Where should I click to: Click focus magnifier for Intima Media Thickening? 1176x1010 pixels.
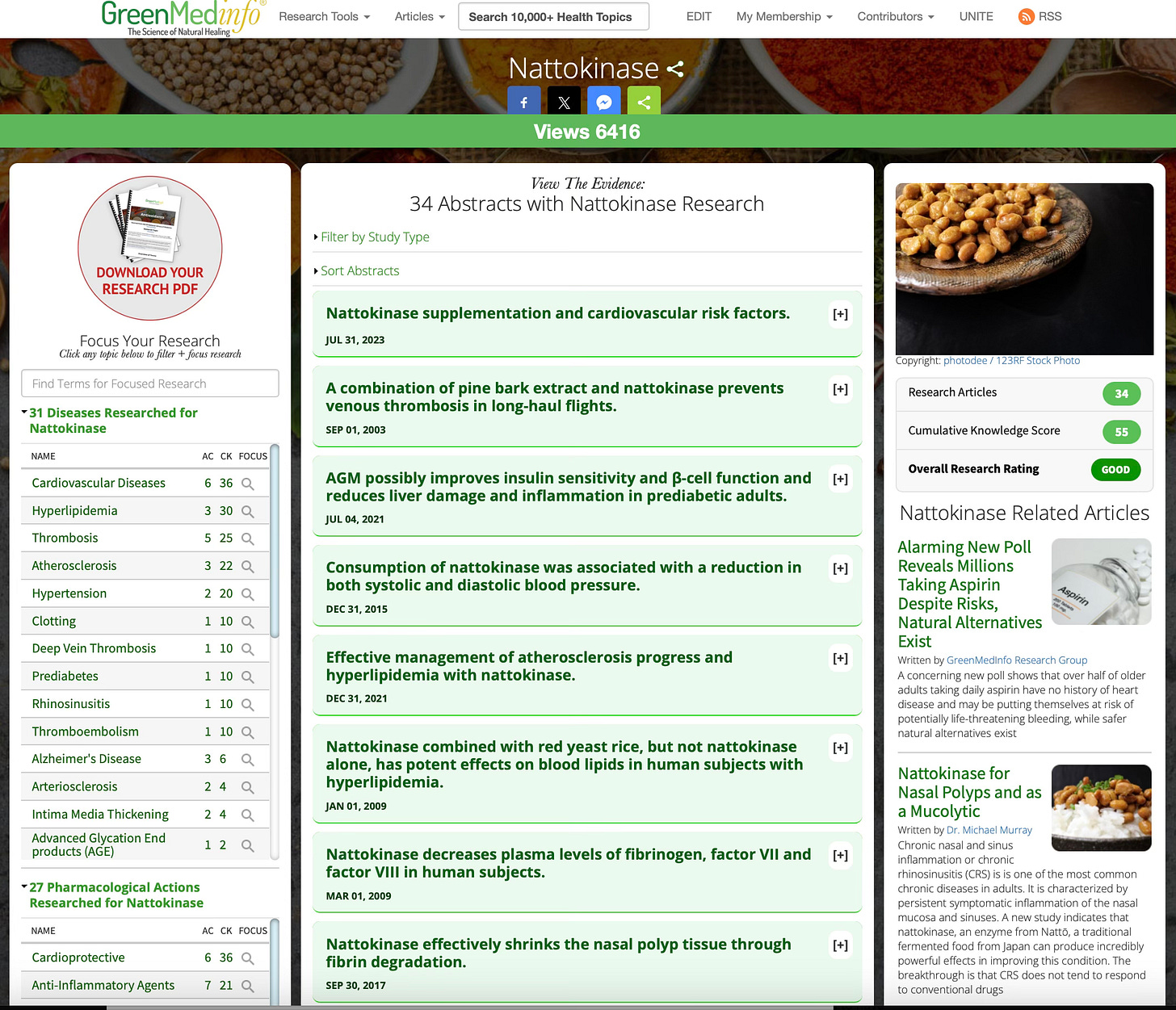pyautogui.click(x=248, y=815)
